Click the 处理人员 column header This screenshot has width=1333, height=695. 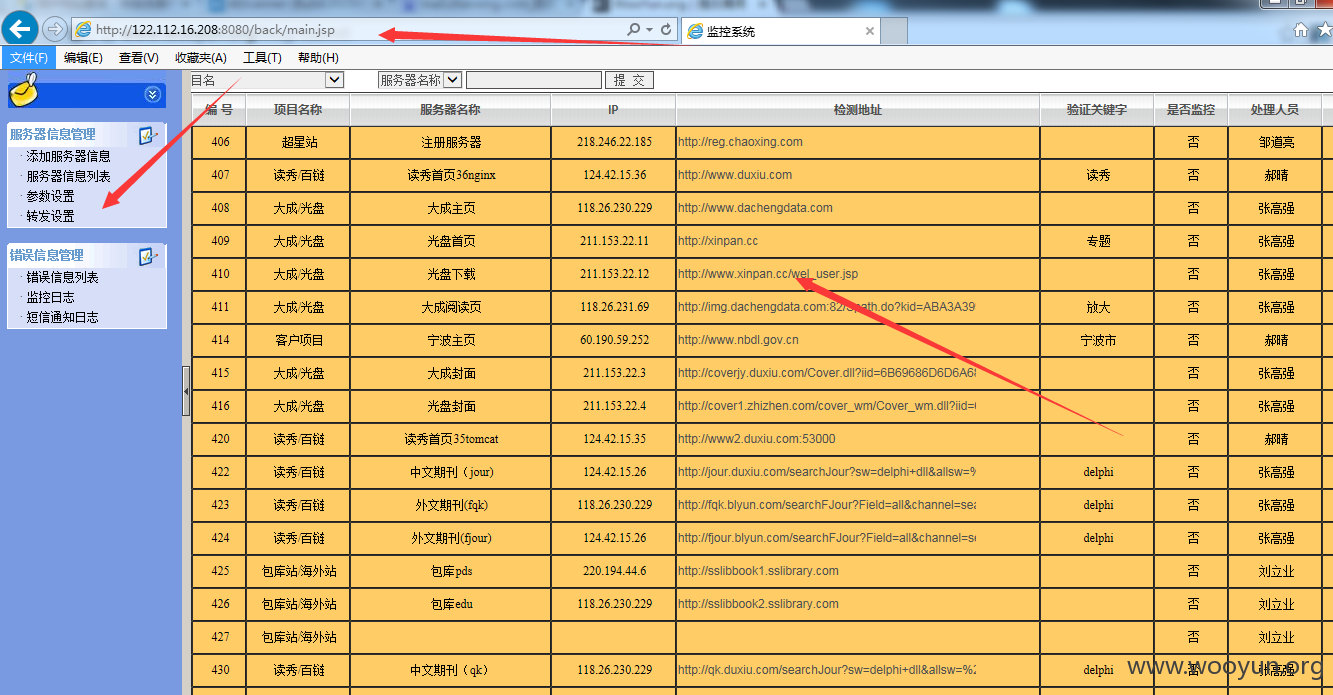point(1275,110)
